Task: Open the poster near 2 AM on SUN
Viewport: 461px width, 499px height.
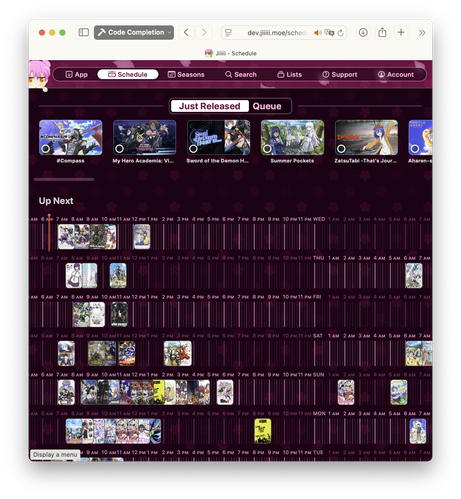Action: coord(346,392)
